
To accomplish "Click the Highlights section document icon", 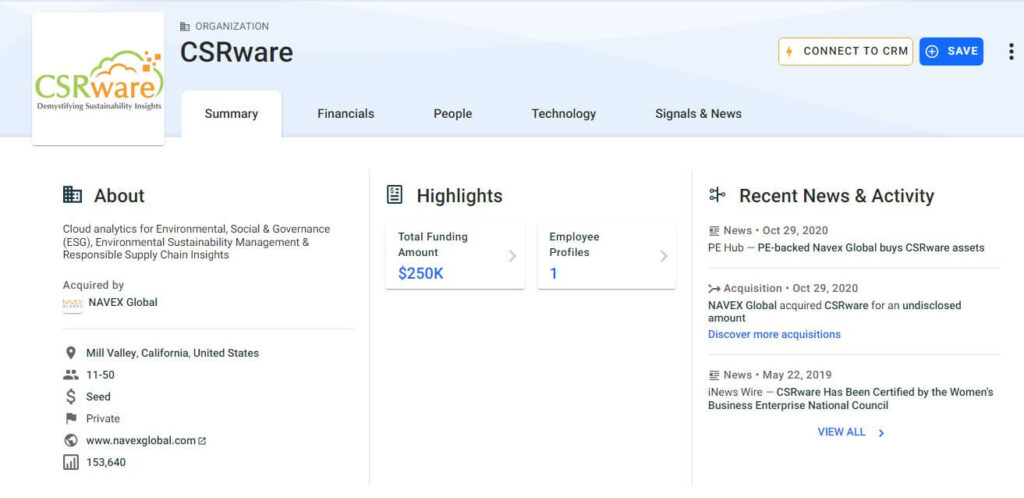I will pyautogui.click(x=394, y=195).
